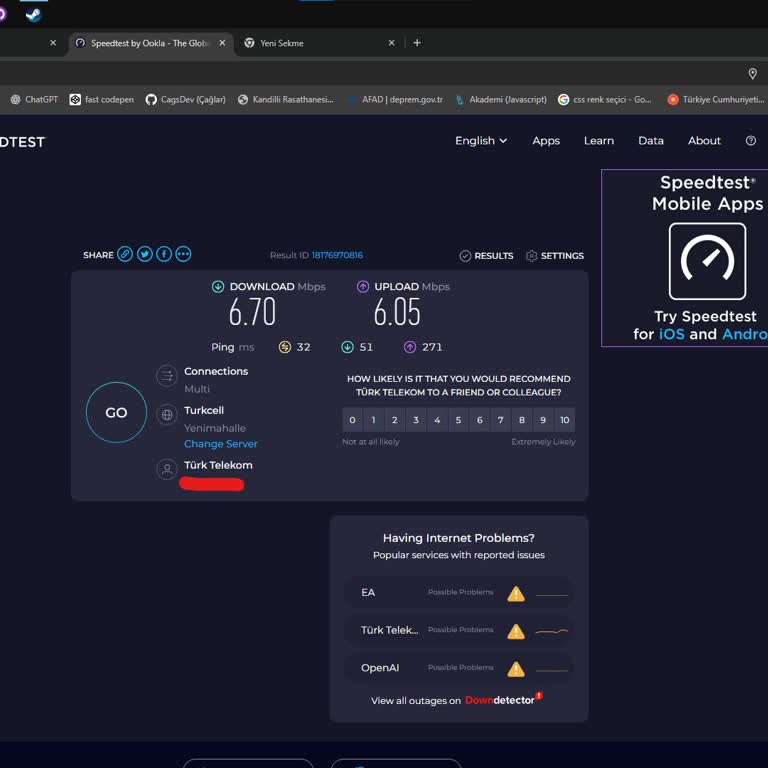Viewport: 768px width, 768px height.
Task: Open Downdetector outages link
Action: [504, 699]
